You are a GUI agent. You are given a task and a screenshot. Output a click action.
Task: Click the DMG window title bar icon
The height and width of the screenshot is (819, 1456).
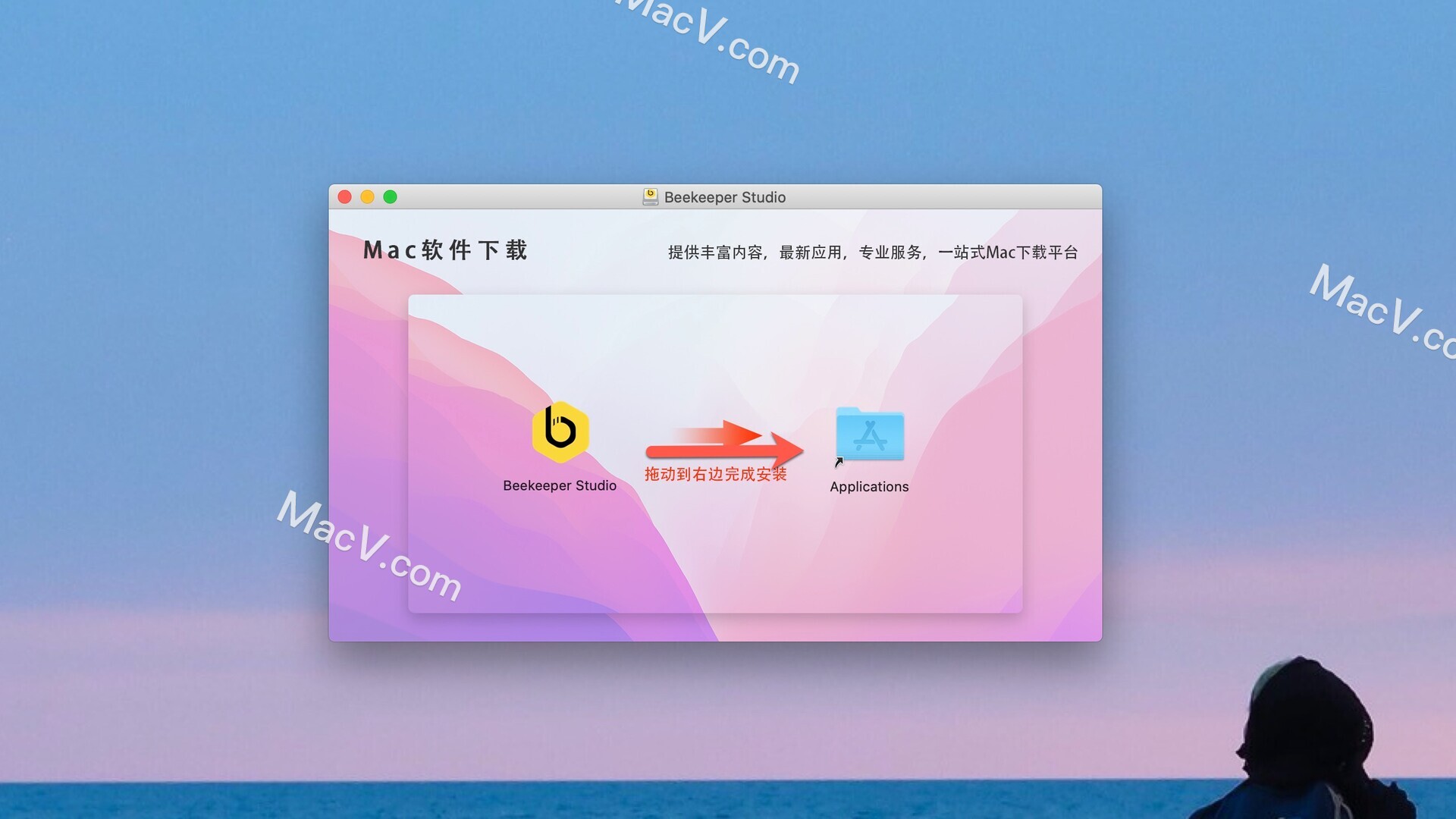pyautogui.click(x=649, y=197)
